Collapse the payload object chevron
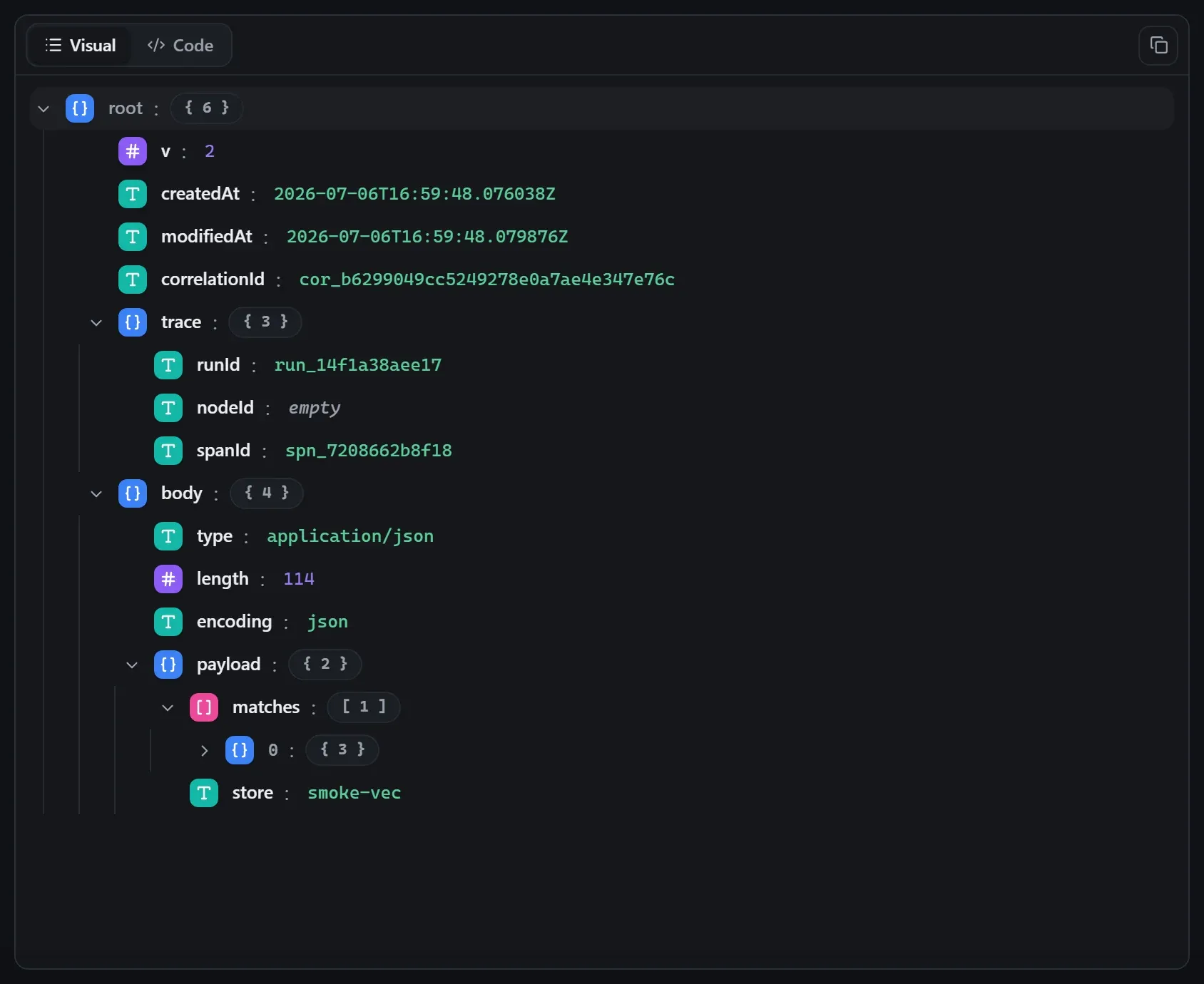1204x984 pixels. pyautogui.click(x=132, y=665)
